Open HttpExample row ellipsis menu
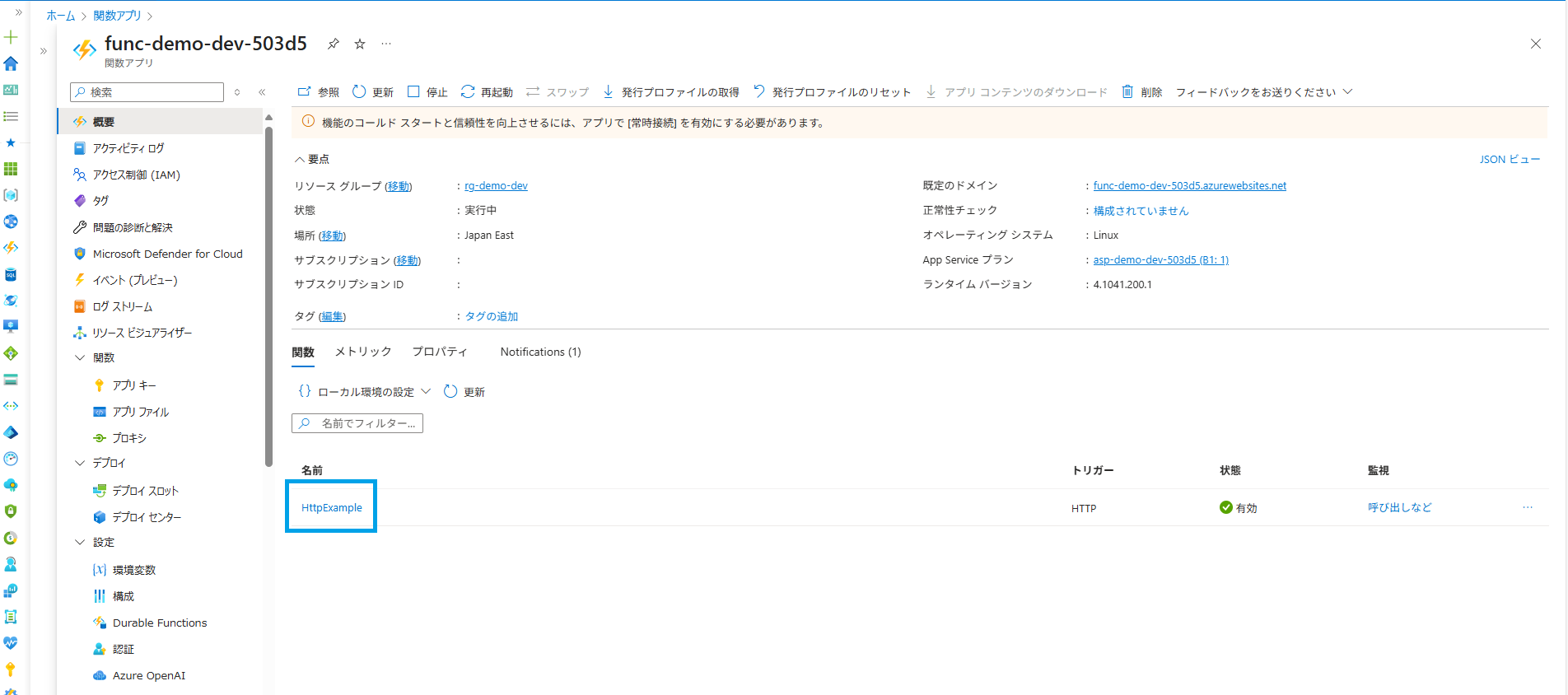Screen dimensions: 1568x695 pyautogui.click(x=1528, y=508)
